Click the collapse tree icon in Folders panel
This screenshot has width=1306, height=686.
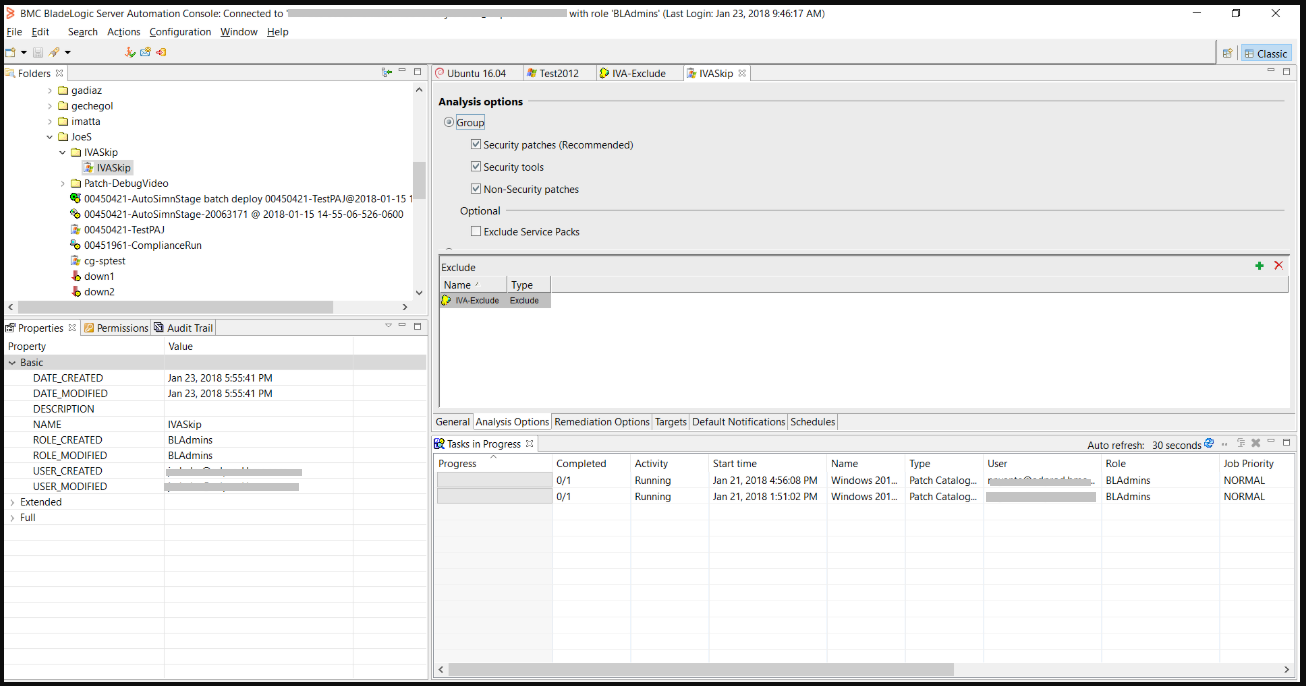pos(387,72)
